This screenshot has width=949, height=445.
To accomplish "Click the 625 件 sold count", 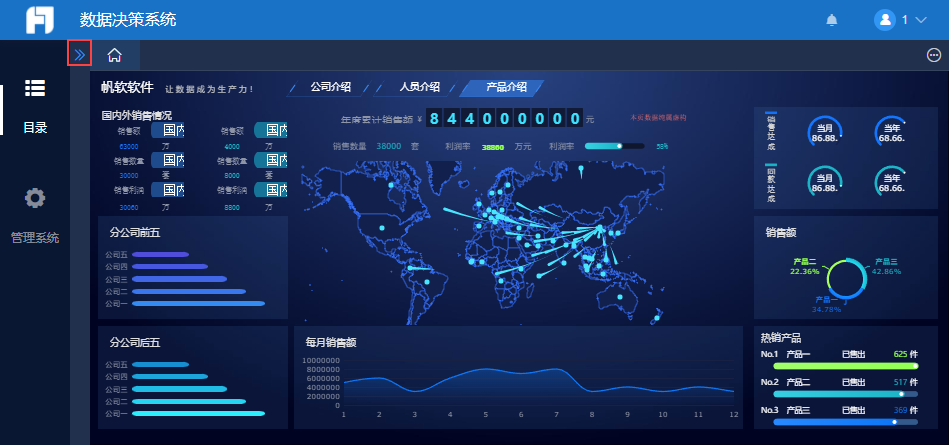I will (905, 354).
